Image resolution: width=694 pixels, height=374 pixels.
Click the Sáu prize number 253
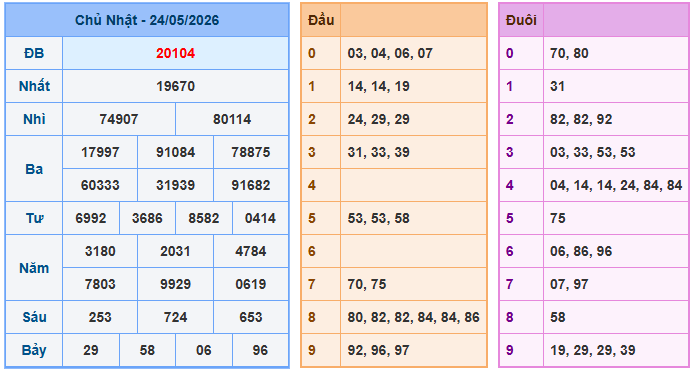[x=100, y=317]
